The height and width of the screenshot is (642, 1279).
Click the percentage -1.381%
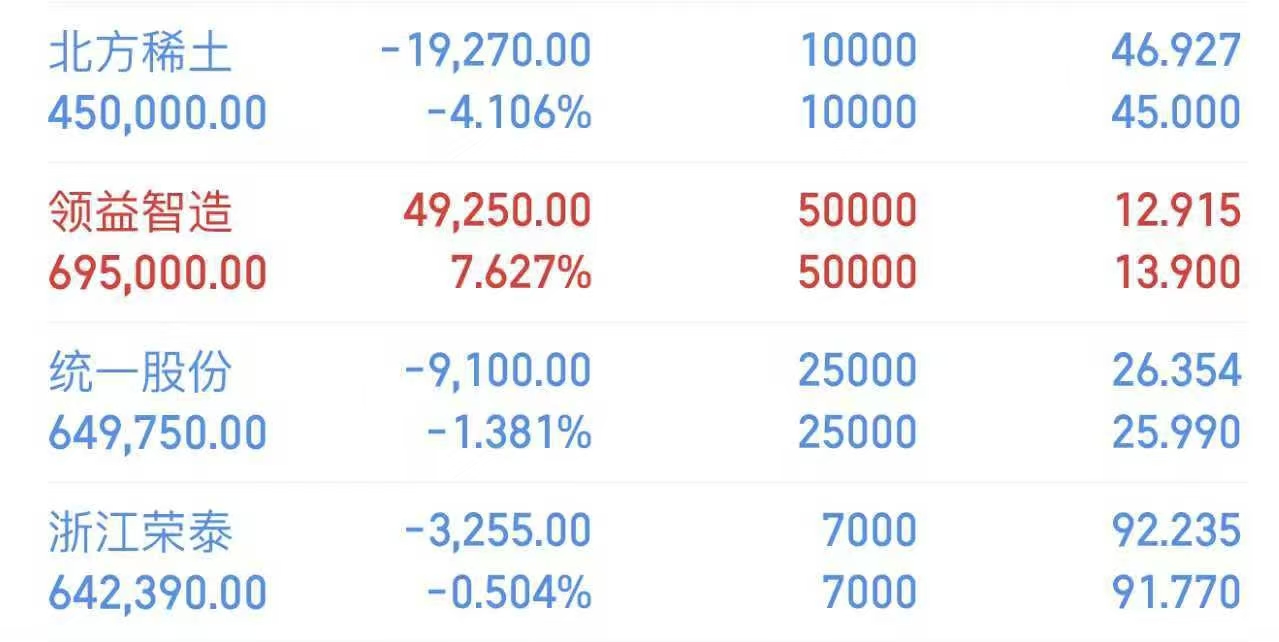point(508,433)
